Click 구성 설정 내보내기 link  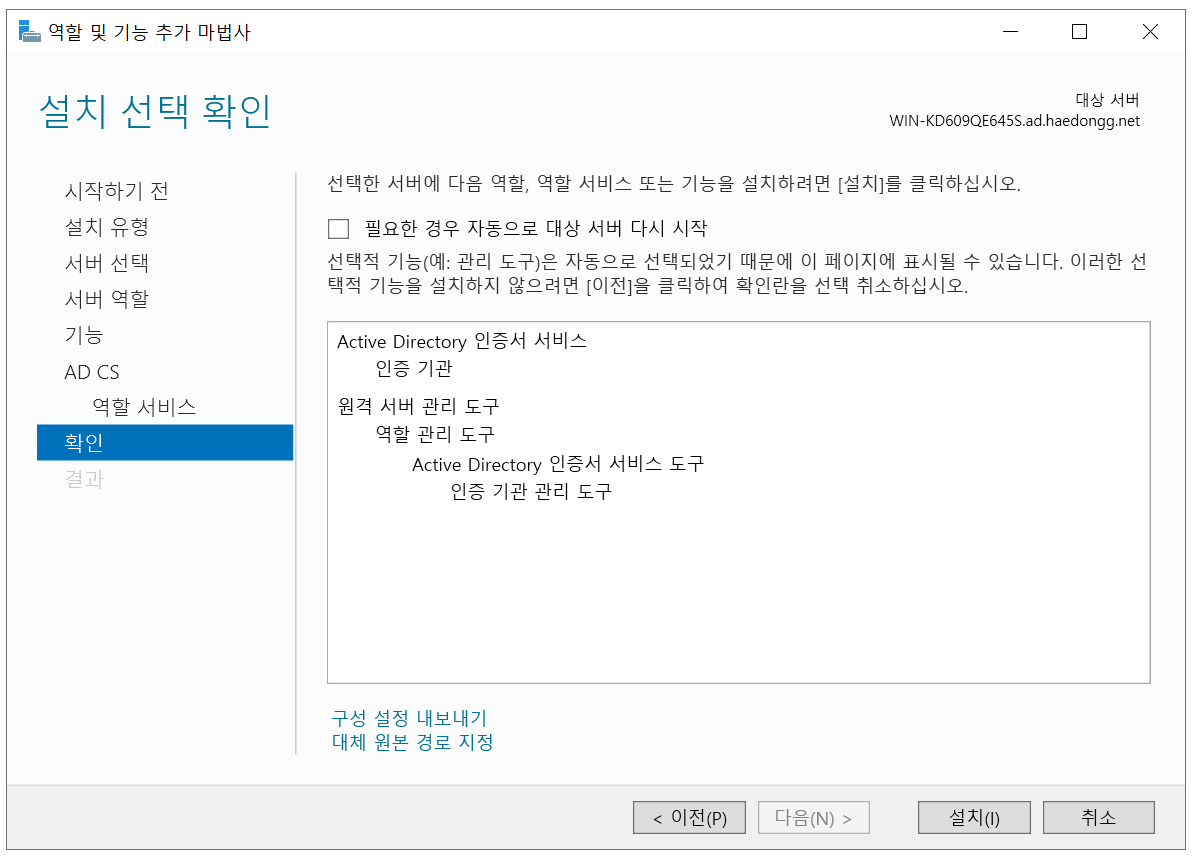pos(409,718)
